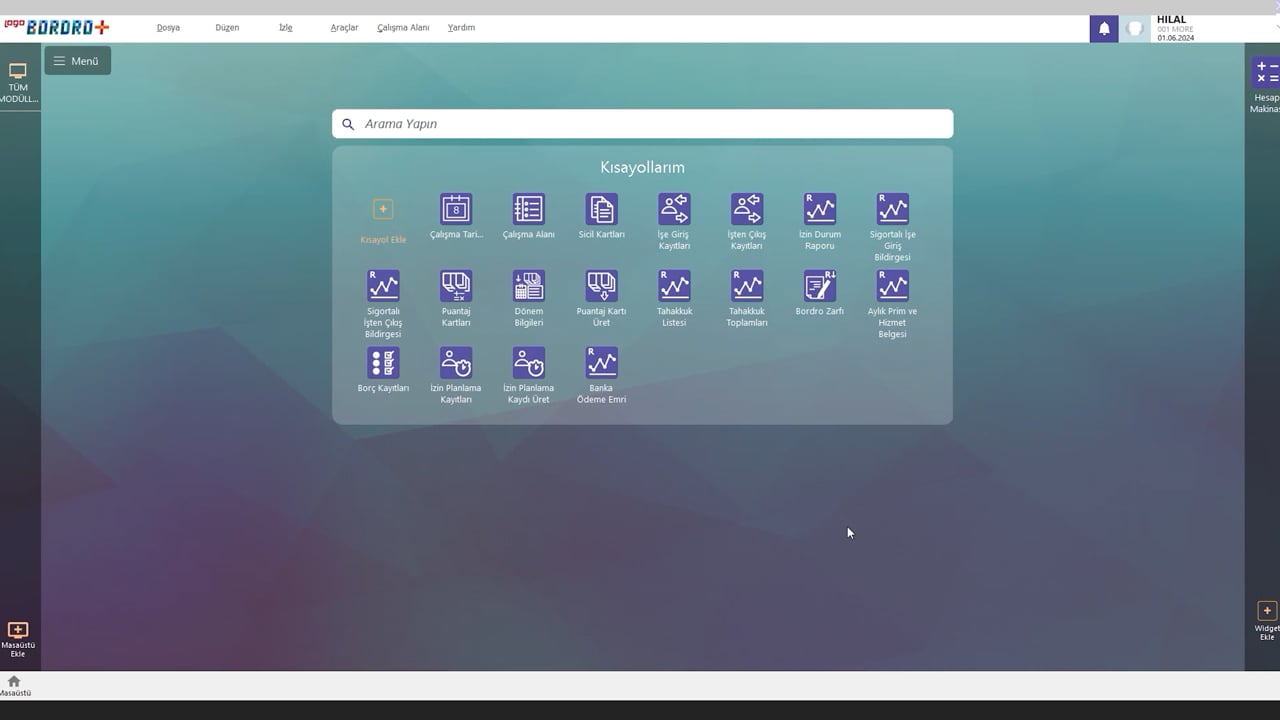Screen dimensions: 1280x720
Task: Open the Düzen menu
Action: click(x=227, y=28)
